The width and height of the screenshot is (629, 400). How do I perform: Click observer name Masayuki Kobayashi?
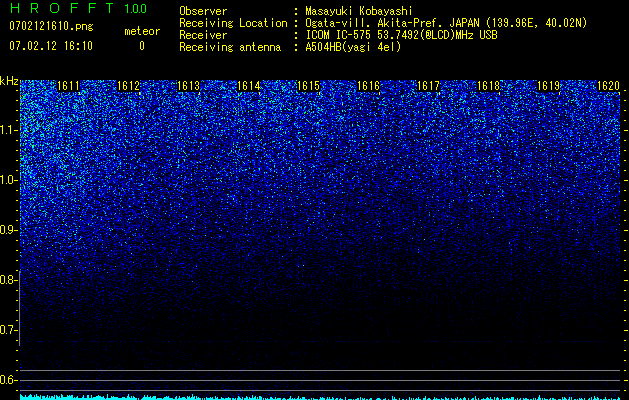tap(359, 11)
